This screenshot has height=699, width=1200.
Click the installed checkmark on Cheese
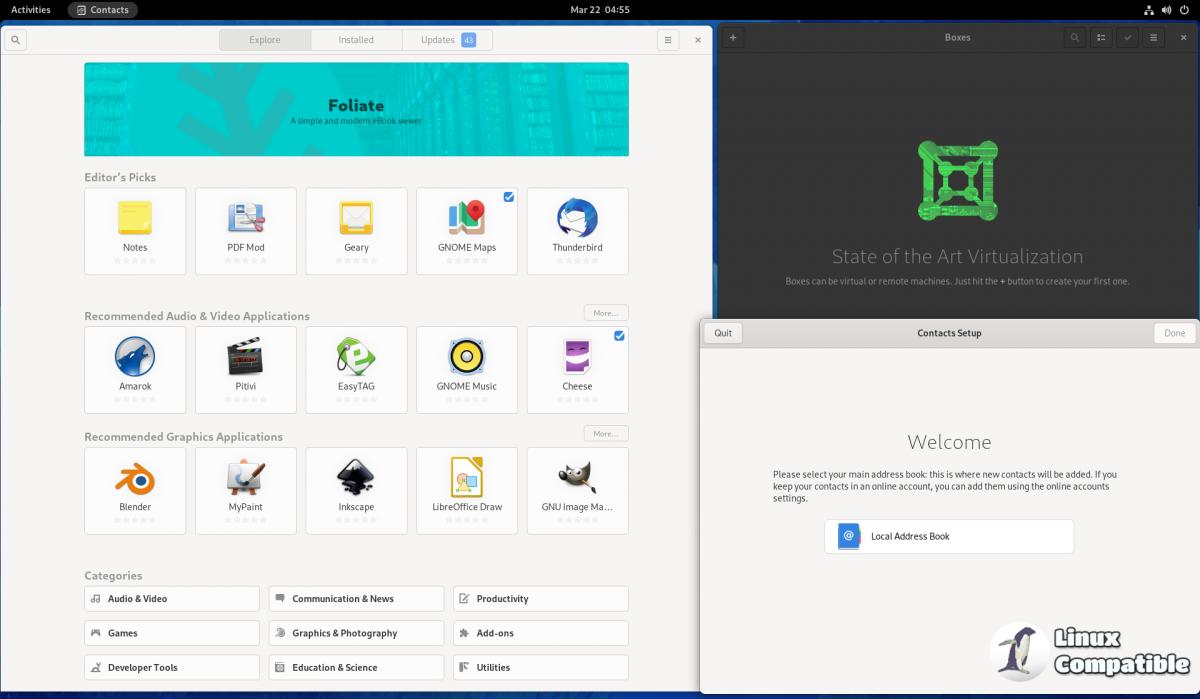click(619, 336)
